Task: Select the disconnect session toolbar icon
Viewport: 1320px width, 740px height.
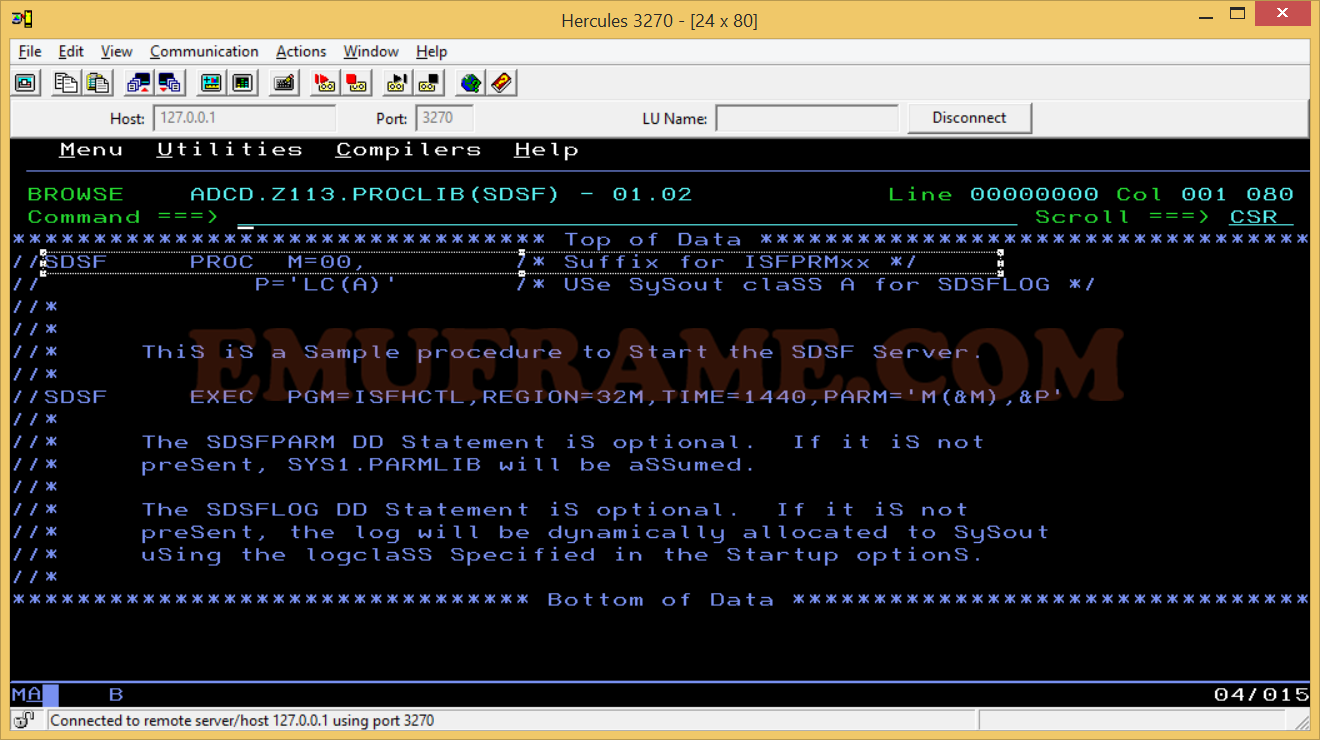Action: pyautogui.click(x=170, y=82)
